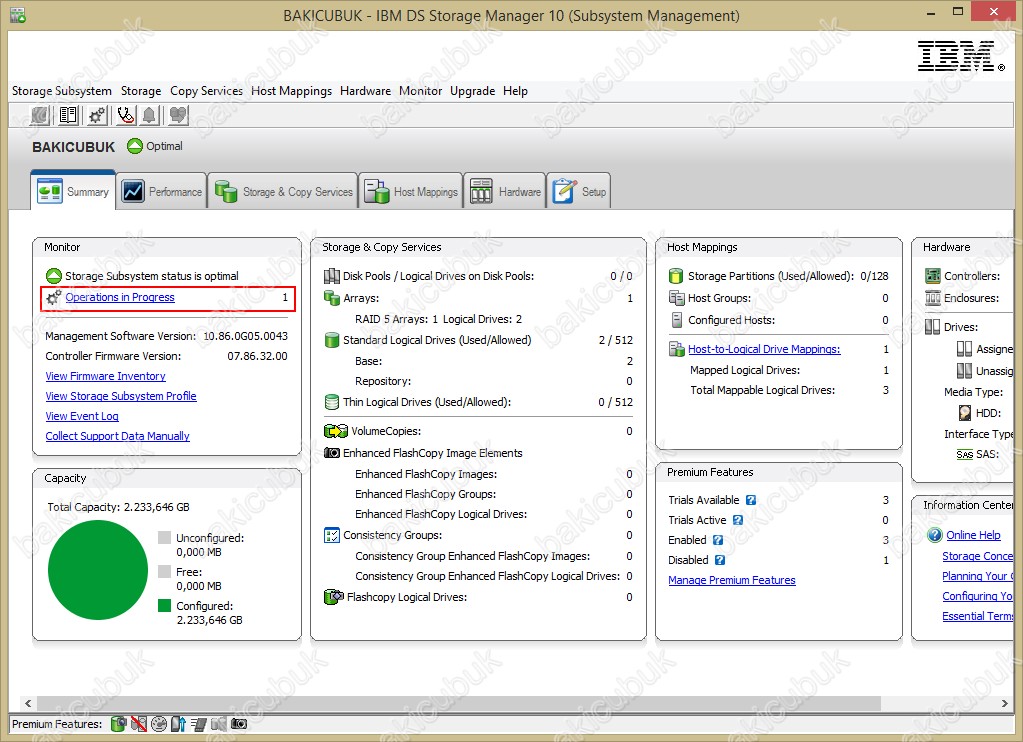Switch to the Hardware tab
Viewport: 1023px width, 742px height.
pos(505,191)
